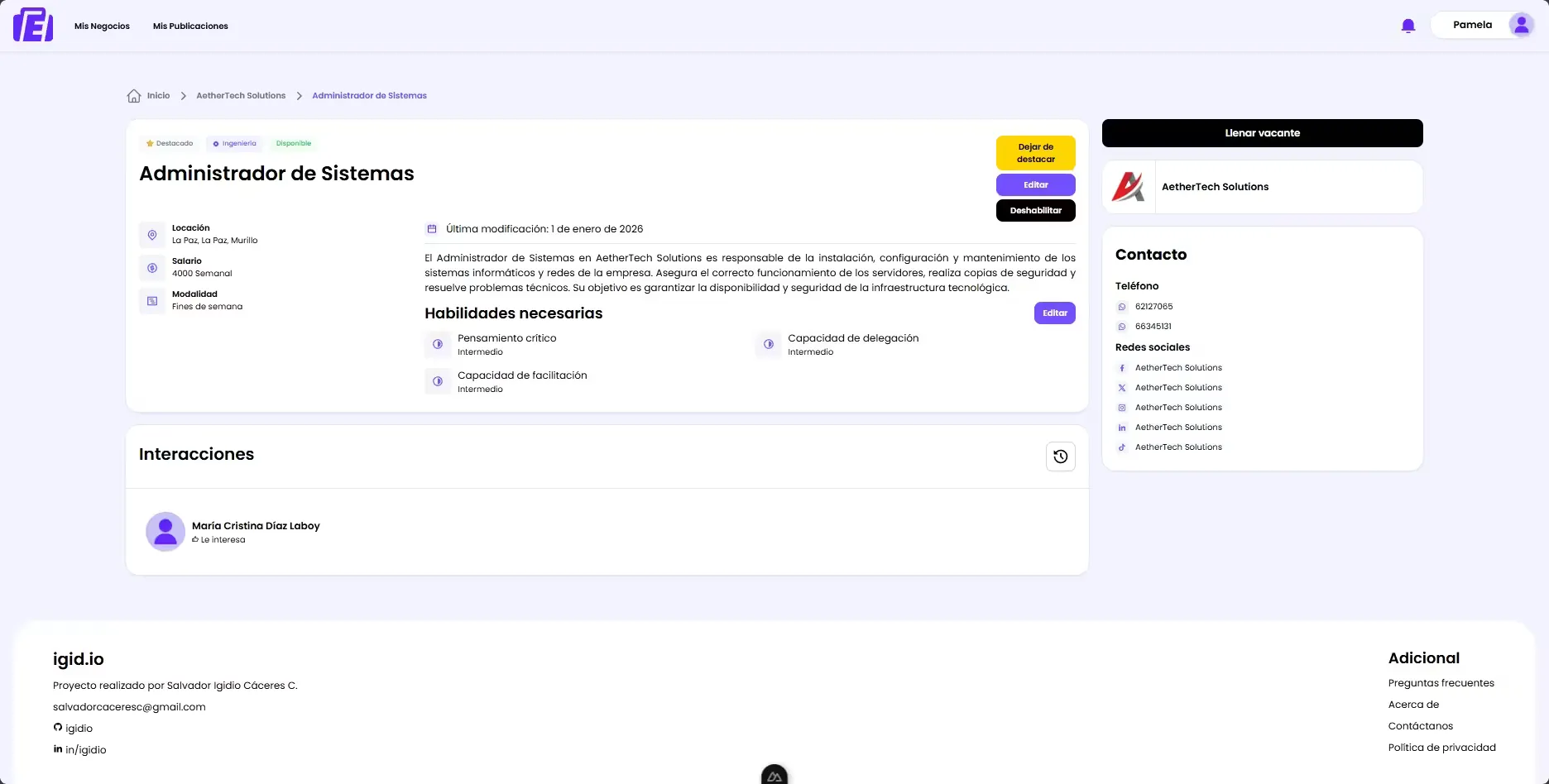Click the igid.io logo in the header
This screenshot has height=784, width=1549.
(32, 25)
